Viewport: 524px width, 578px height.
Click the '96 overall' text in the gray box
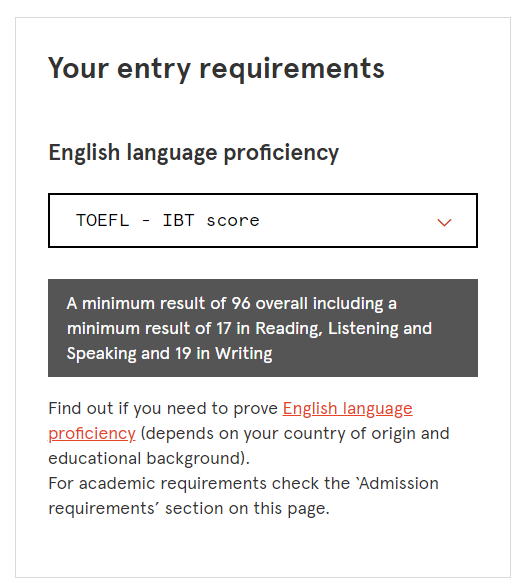[269, 303]
